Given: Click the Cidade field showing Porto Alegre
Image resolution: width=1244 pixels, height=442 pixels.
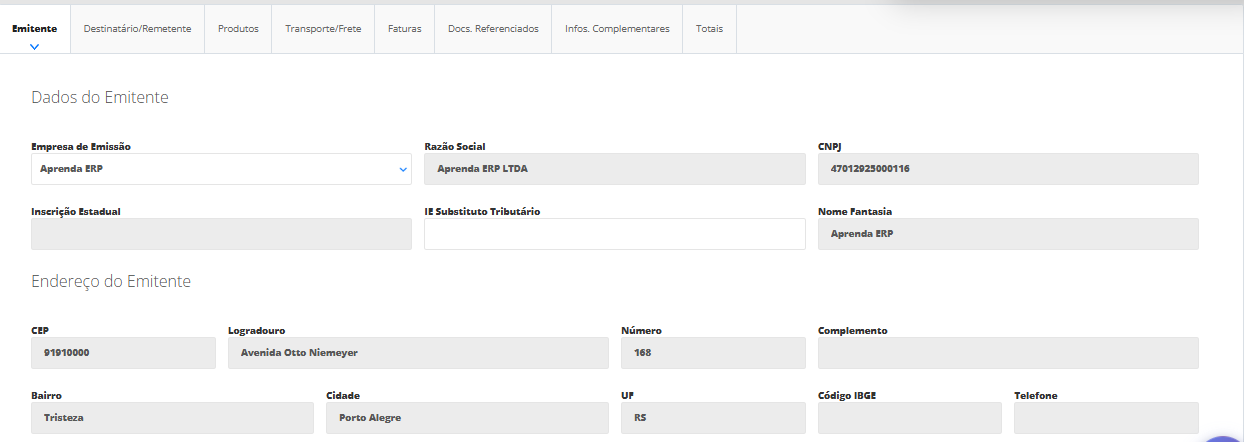Looking at the screenshot, I should coord(466,418).
